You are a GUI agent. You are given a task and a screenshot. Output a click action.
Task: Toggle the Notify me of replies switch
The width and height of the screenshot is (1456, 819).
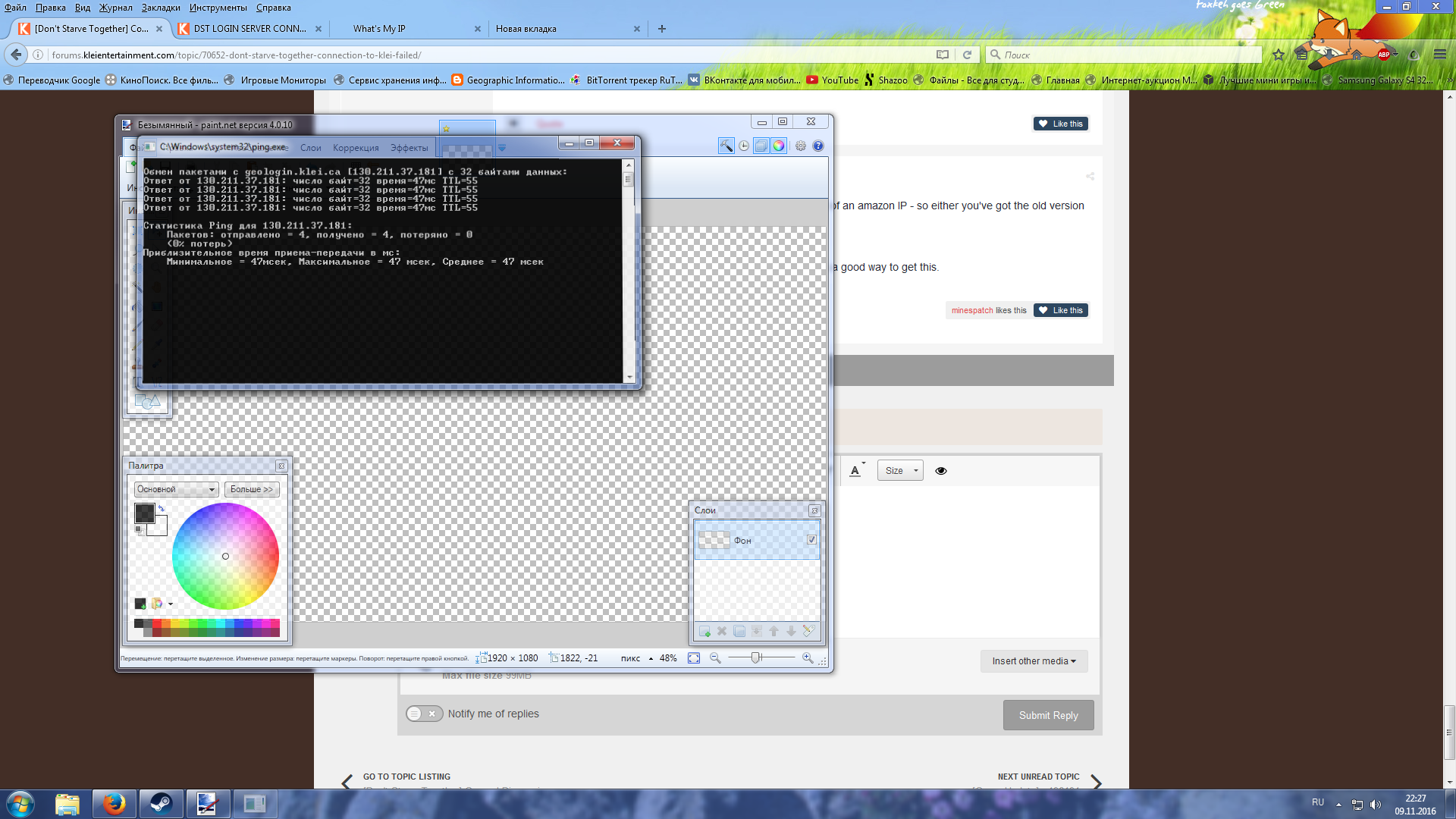[424, 714]
